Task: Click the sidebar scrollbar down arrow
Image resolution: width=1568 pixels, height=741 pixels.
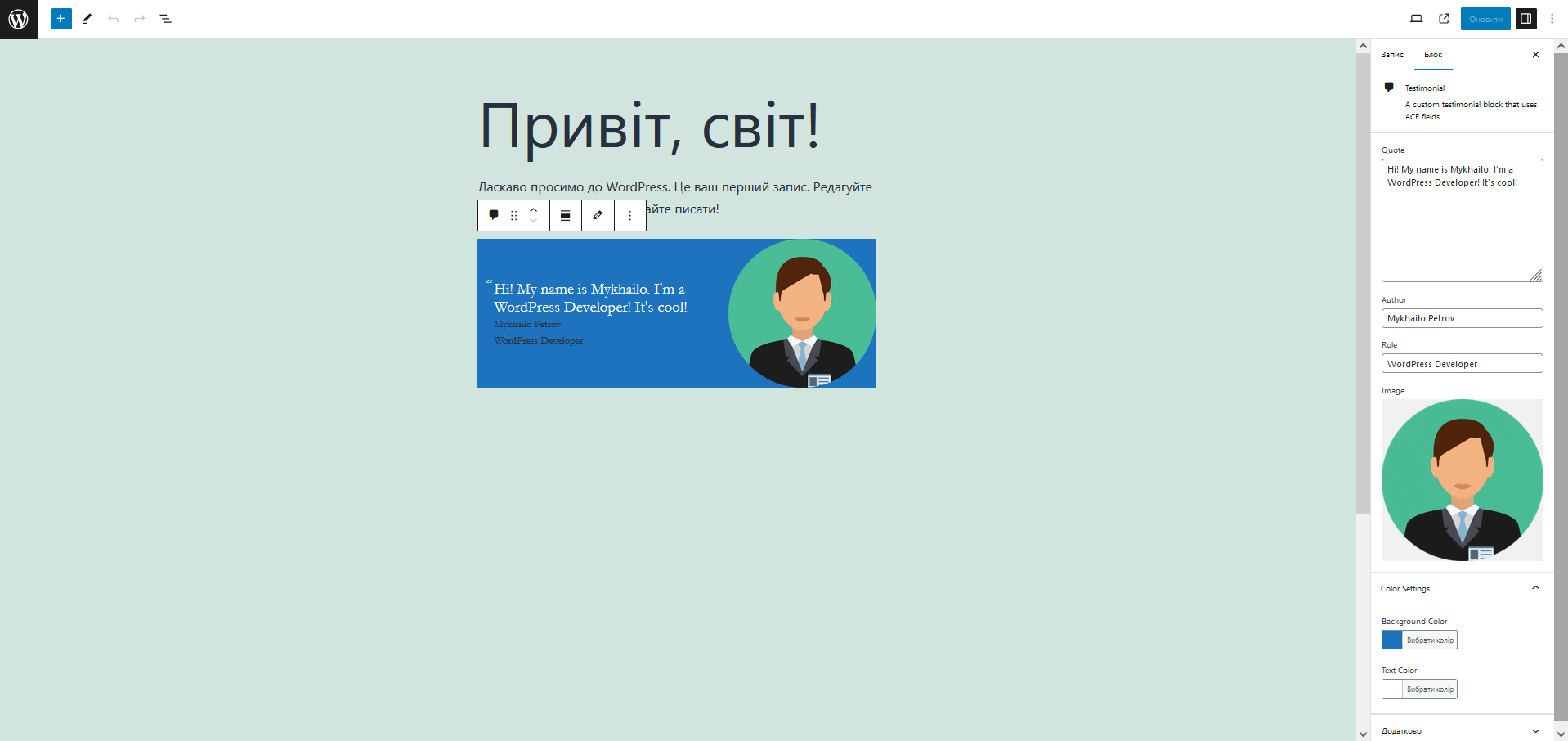Action: (x=1561, y=734)
